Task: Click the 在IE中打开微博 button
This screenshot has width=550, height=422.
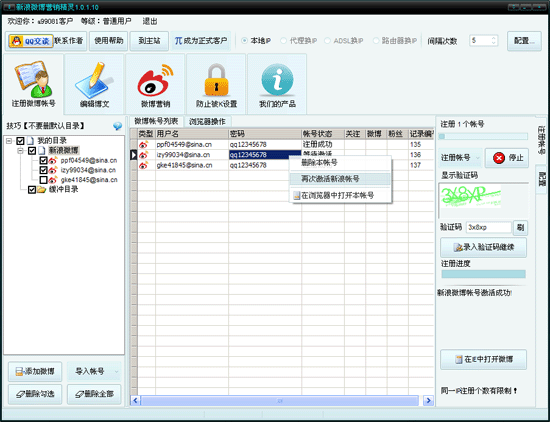Action: coord(483,360)
